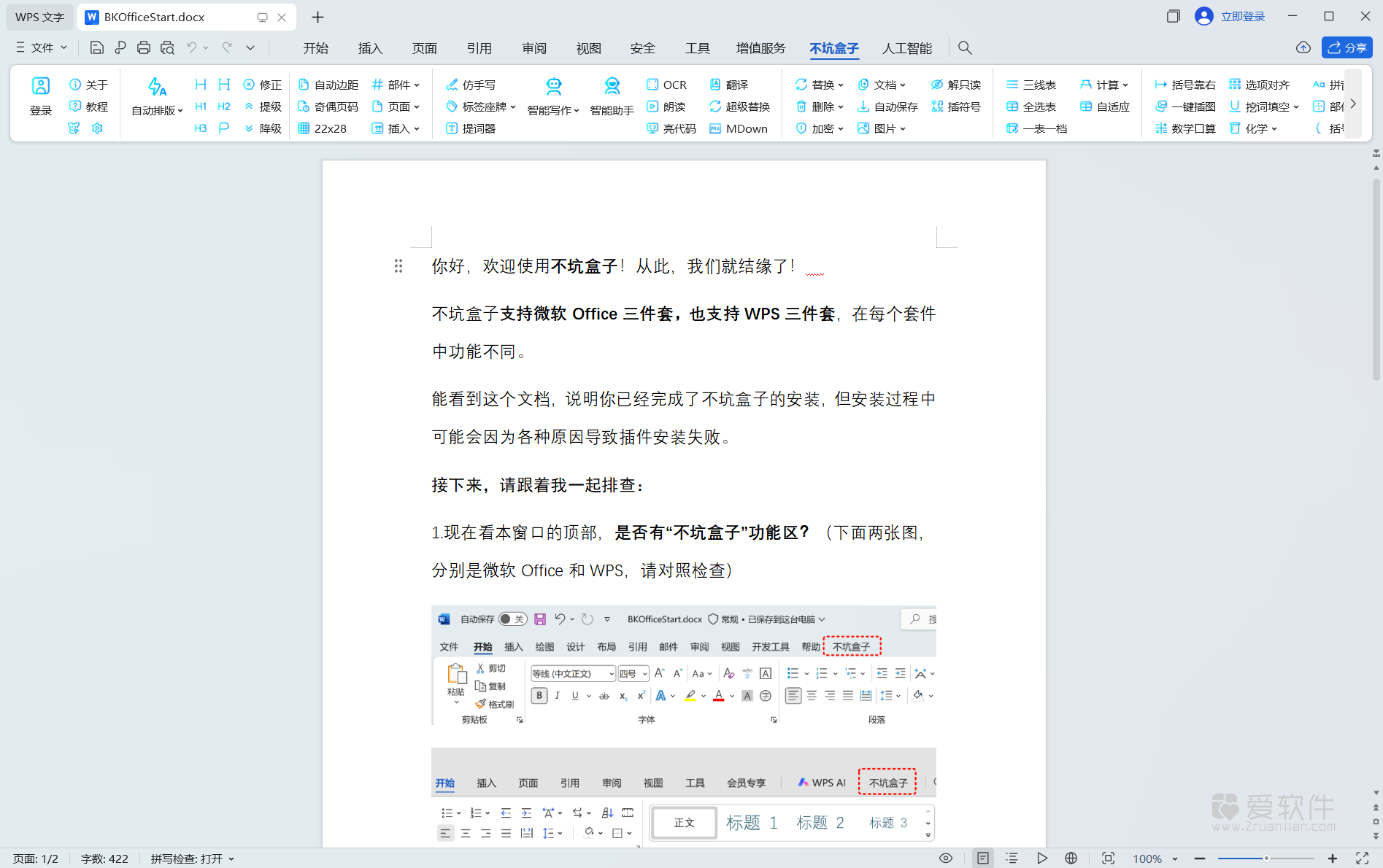Viewport: 1383px width, 868px height.
Task: Apply H1 heading style
Action: (x=201, y=106)
